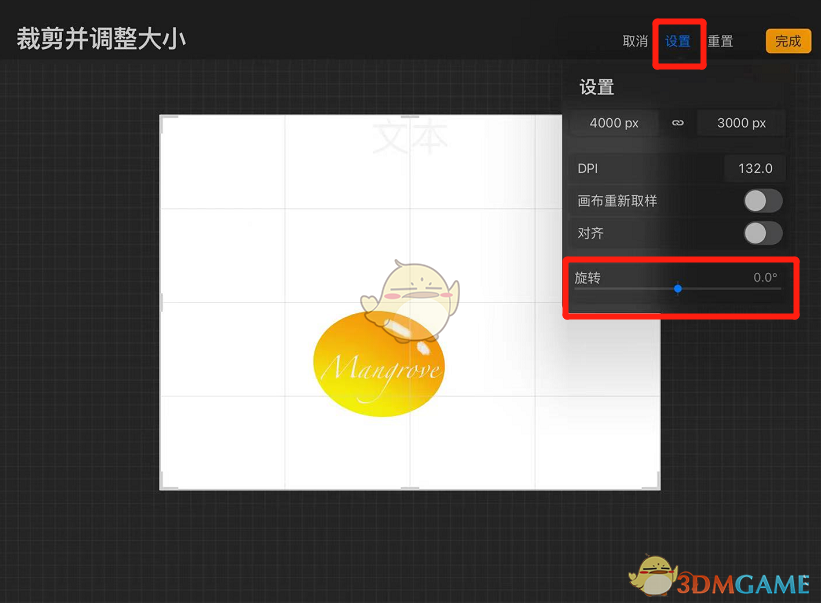Click the blue 旋转 slider knob
821x603 pixels.
(x=678, y=288)
